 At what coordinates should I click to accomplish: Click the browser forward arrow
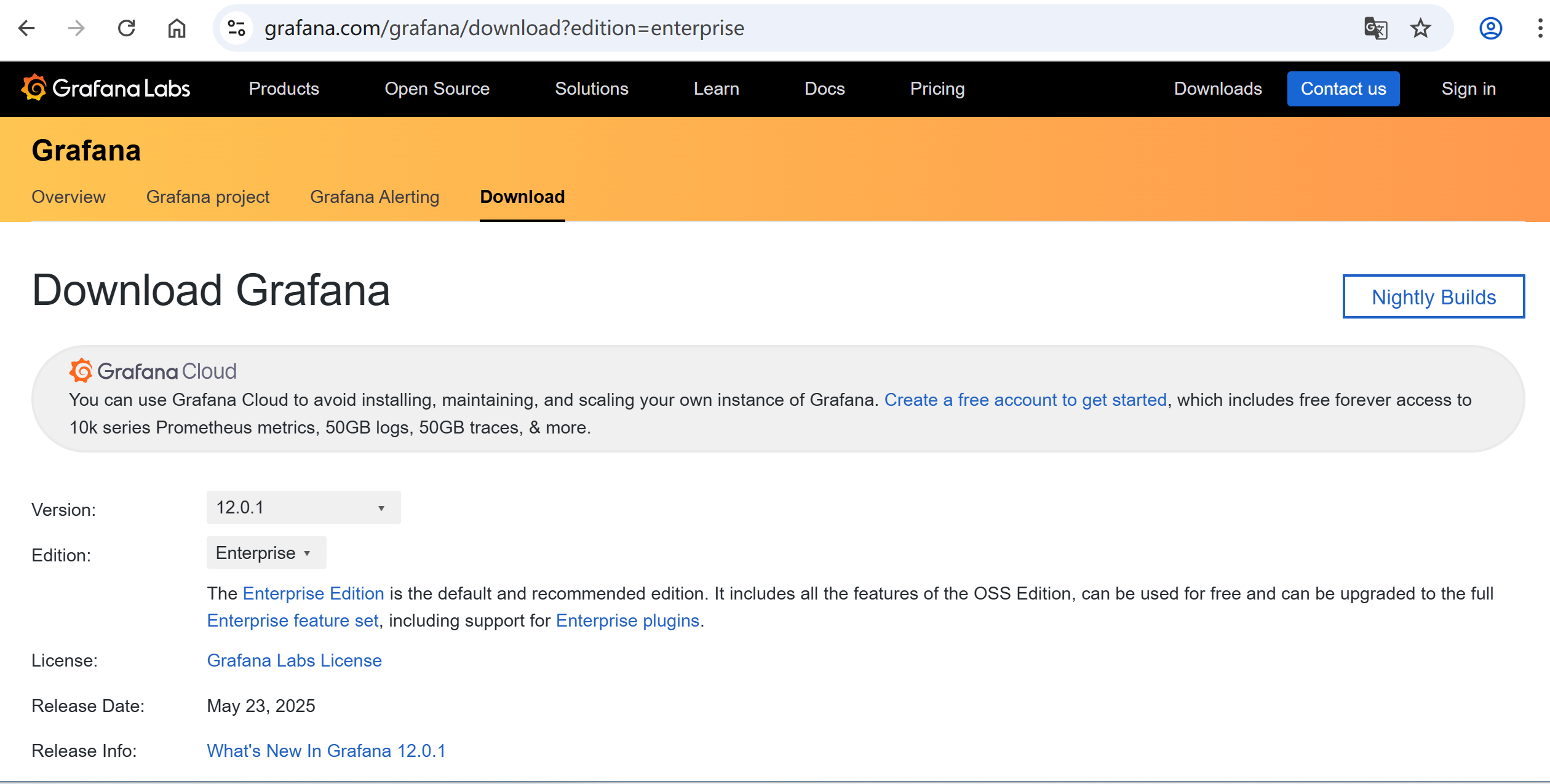(76, 28)
